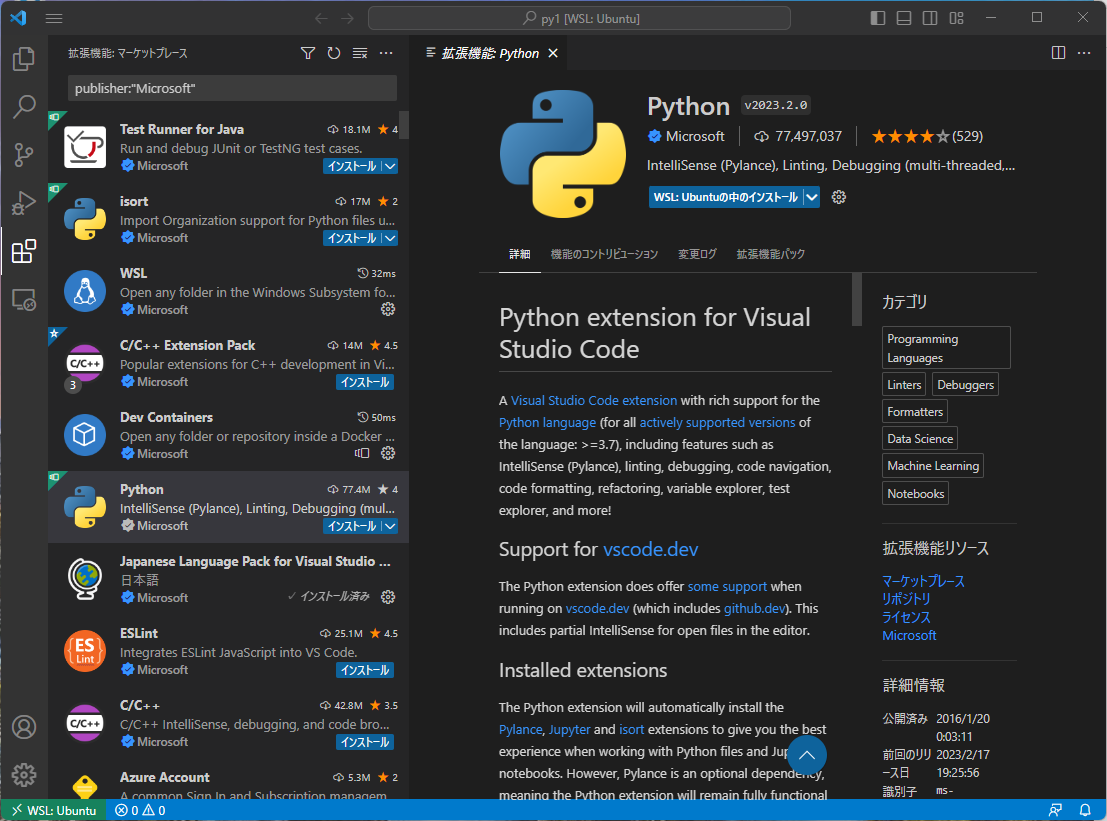Viewport: 1107px width, 821px height.
Task: Install the Test Runner for Java extension
Action: click(x=350, y=165)
